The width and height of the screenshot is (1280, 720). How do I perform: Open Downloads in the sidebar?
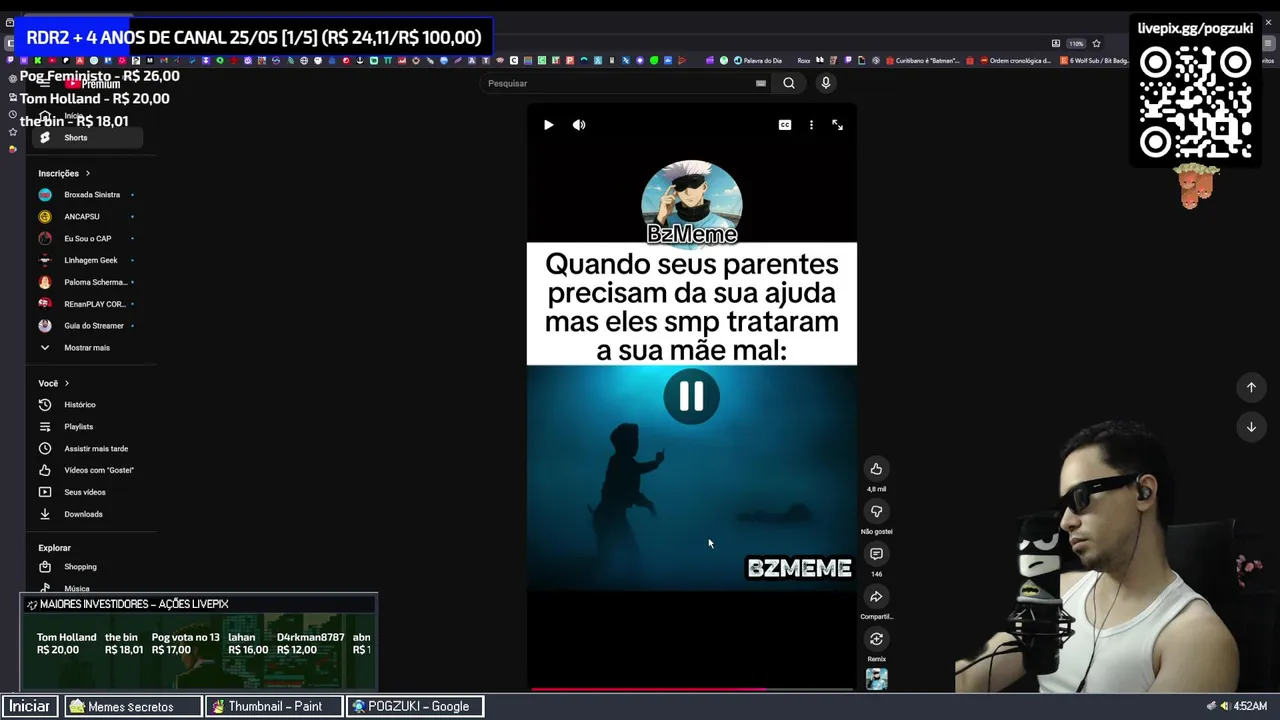coord(88,514)
